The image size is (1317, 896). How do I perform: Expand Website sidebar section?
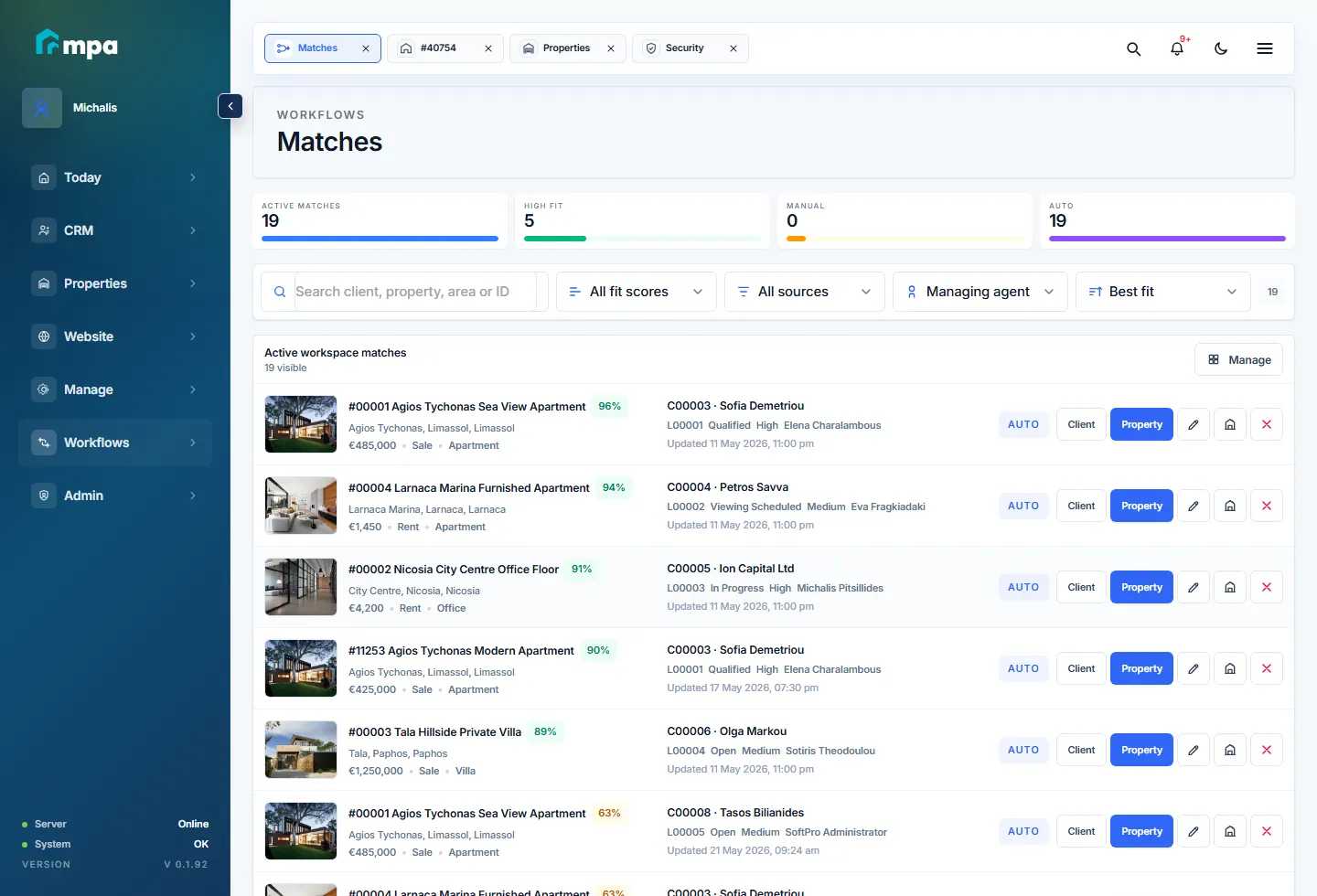[115, 336]
